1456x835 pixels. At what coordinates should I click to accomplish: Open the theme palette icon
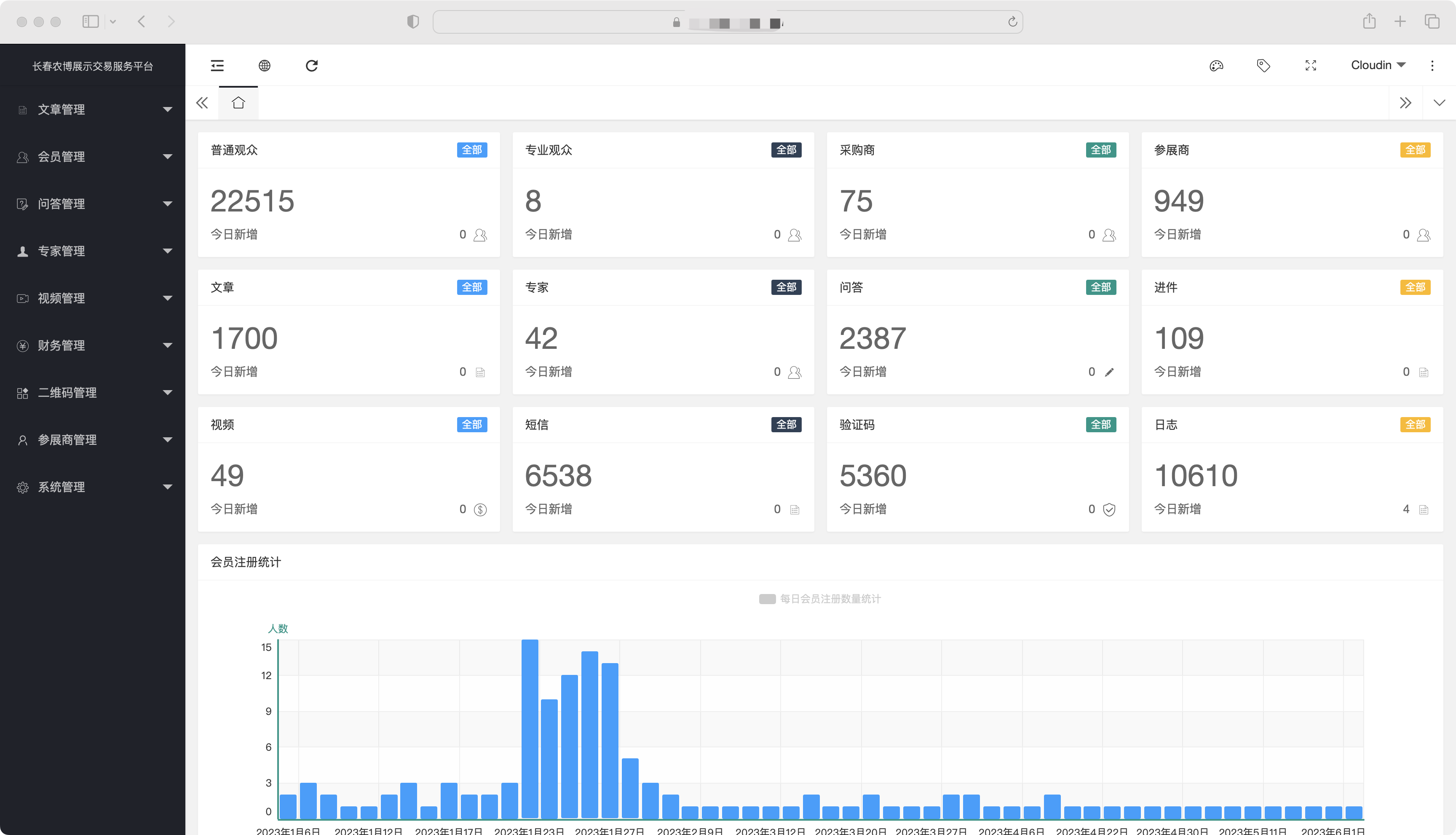[1216, 65]
